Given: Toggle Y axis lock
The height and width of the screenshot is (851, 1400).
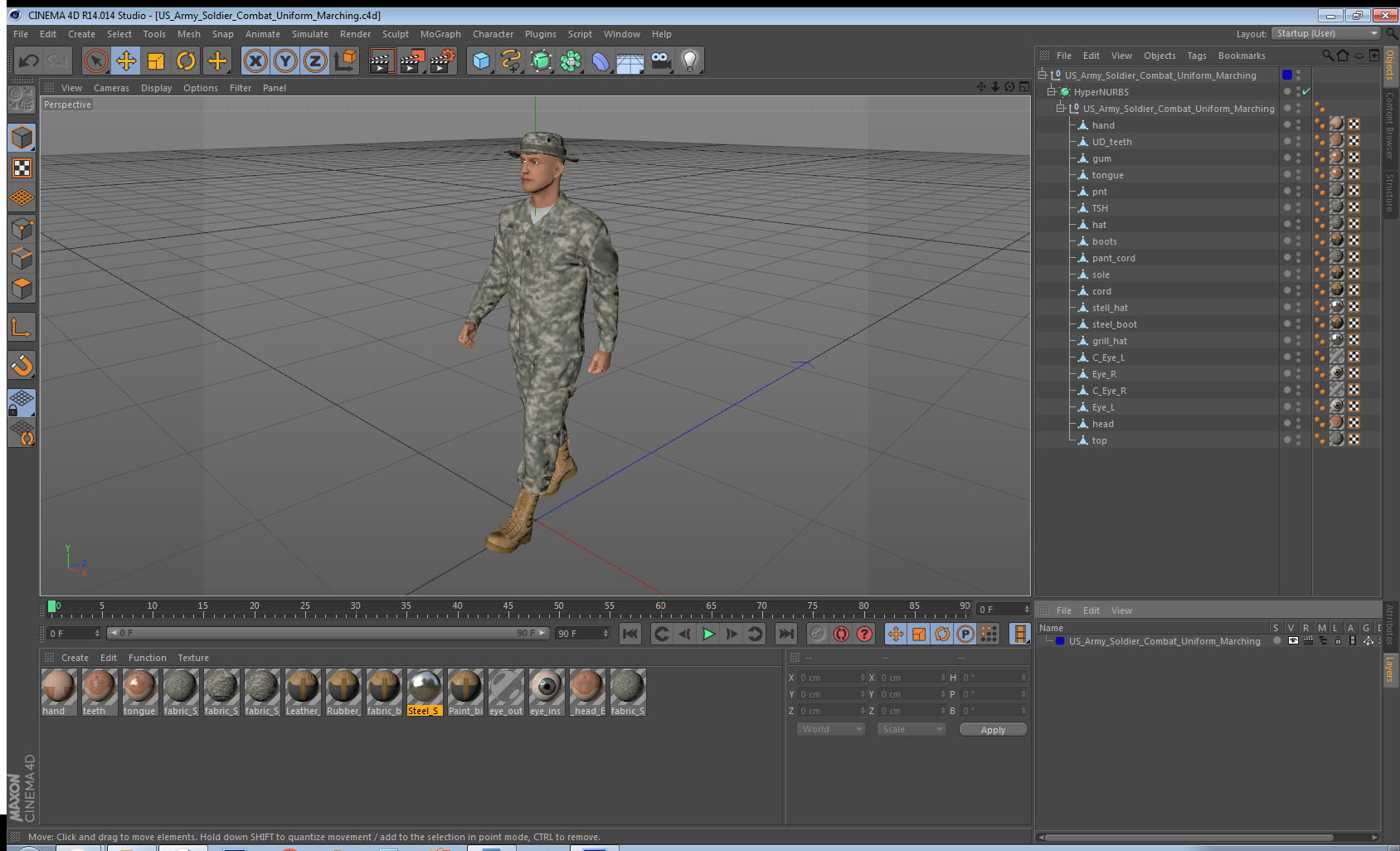Looking at the screenshot, I should (285, 61).
